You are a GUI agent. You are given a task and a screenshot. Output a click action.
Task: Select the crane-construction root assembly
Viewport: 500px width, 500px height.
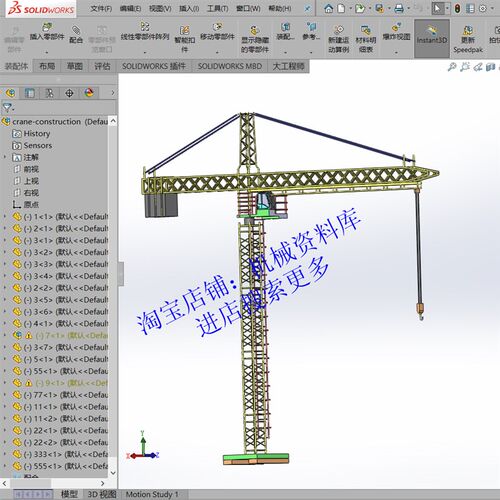pyautogui.click(x=55, y=122)
